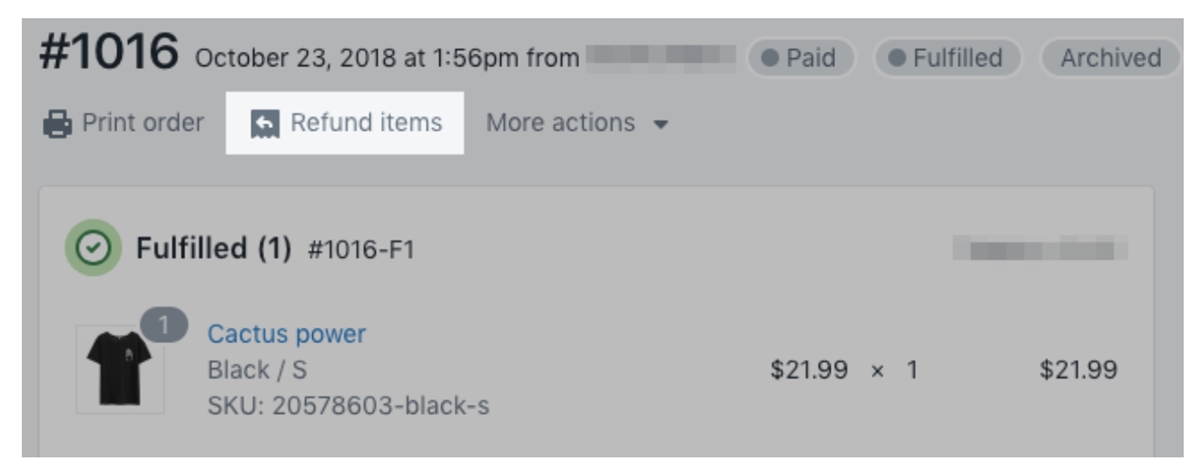The width and height of the screenshot is (1200, 470).
Task: Click the Print order button
Action: coord(123,123)
